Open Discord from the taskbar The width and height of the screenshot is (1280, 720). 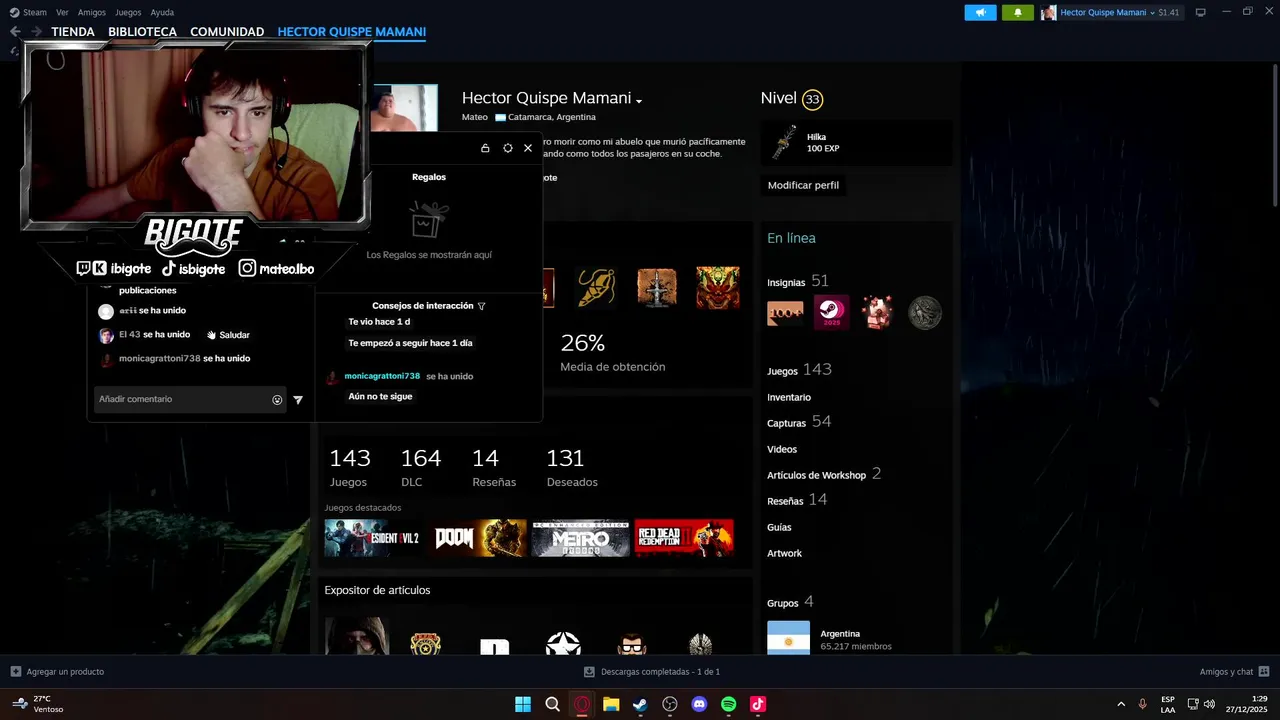[x=699, y=704]
